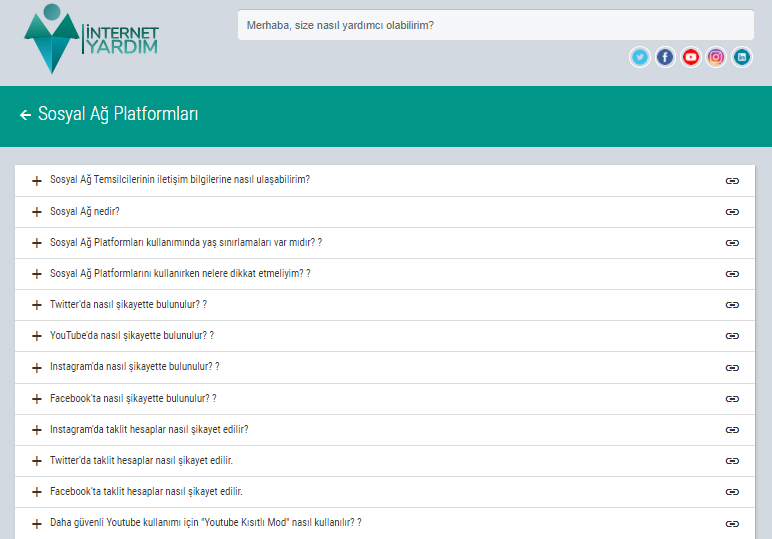The image size is (772, 539).
Task: Open question 'Twitter'da nasıl şikayette bulunulur?'
Action: pyautogui.click(x=128, y=305)
